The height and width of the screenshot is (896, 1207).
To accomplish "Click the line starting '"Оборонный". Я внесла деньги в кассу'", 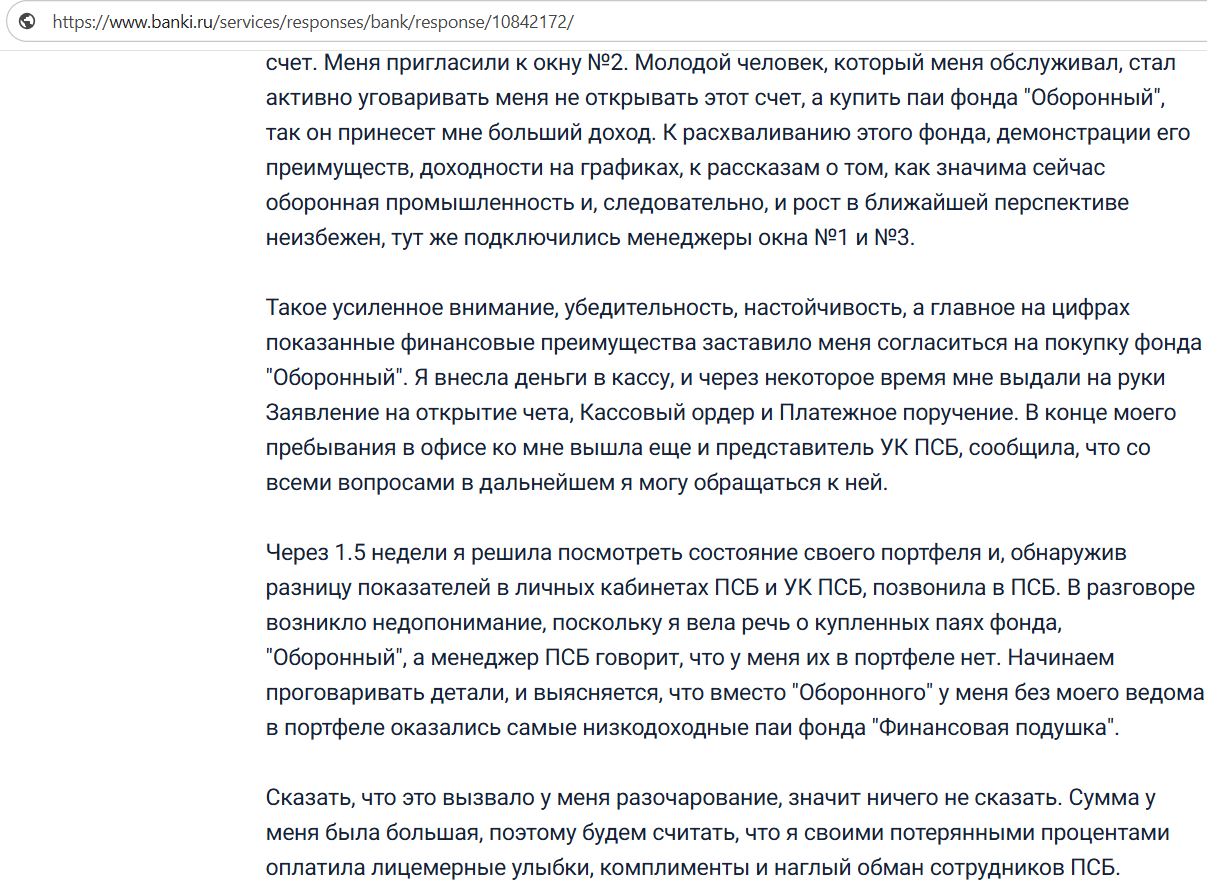I will coord(716,378).
